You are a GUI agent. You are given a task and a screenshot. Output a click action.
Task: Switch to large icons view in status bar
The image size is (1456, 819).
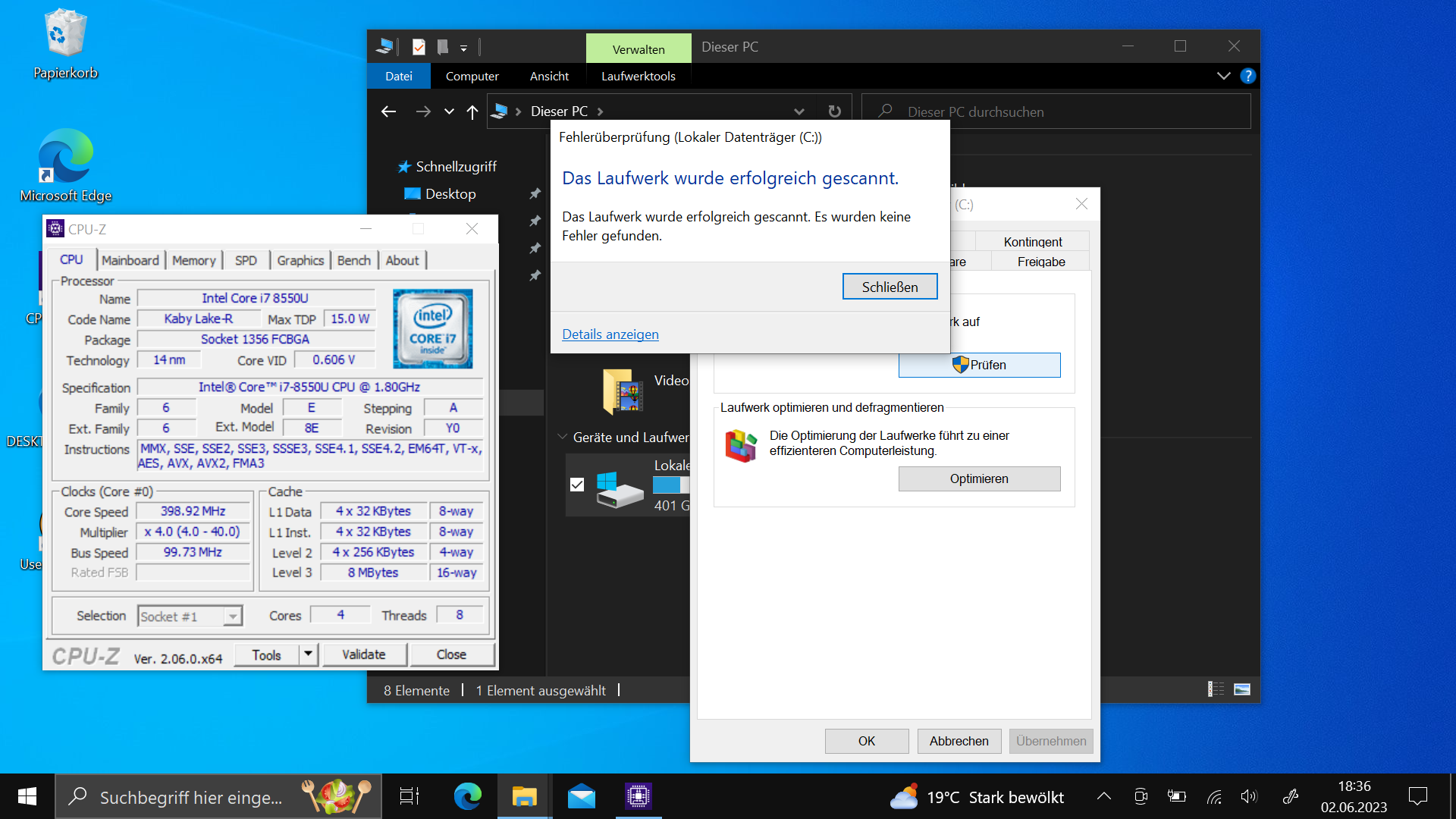[x=1242, y=689]
